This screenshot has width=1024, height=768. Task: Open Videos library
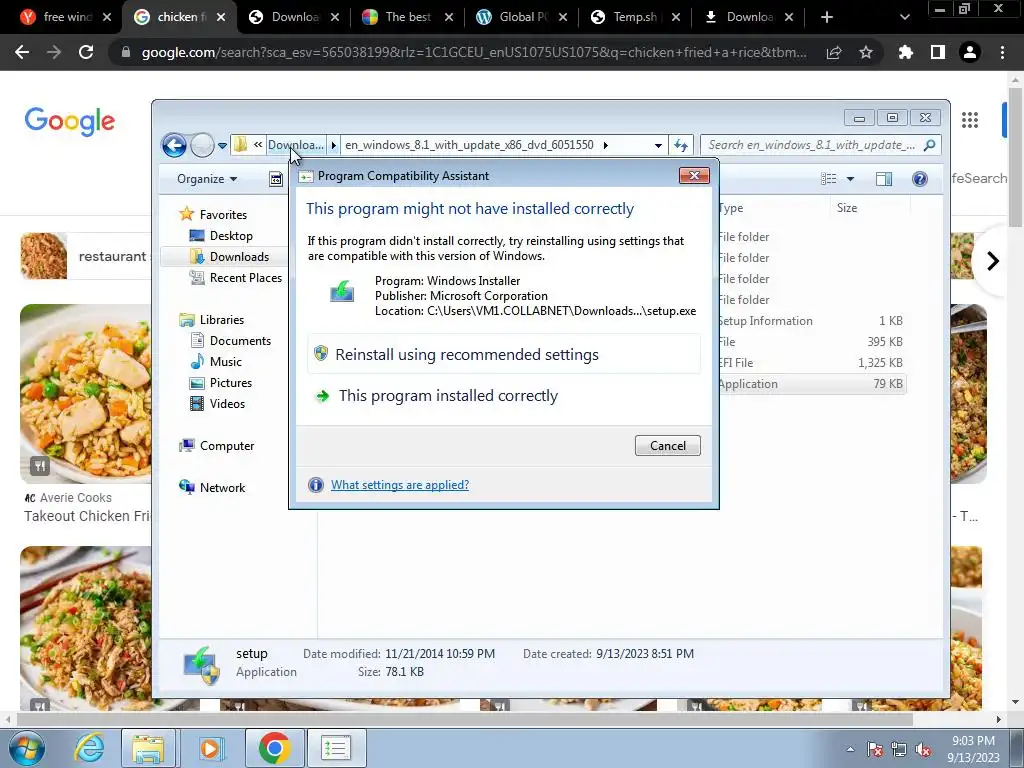227,403
